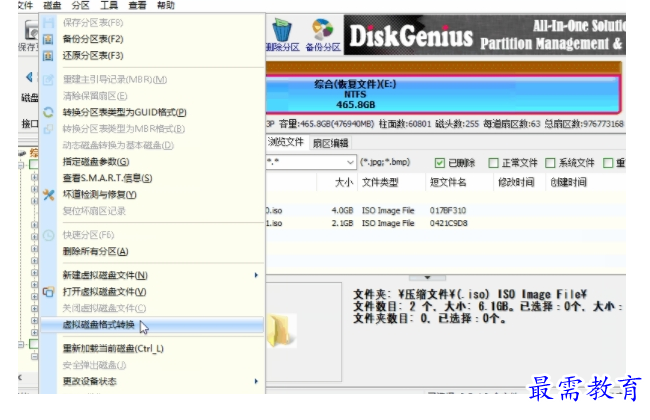Toggle the 已删除 checkbox
650x420 pixels.
tap(440, 163)
